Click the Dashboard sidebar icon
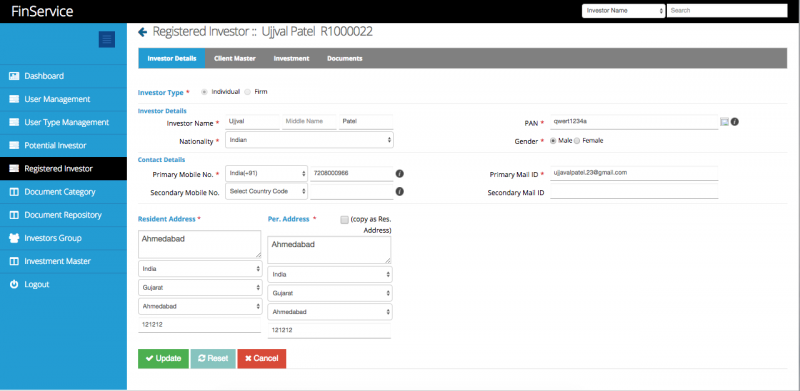The image size is (800, 391). [14, 76]
